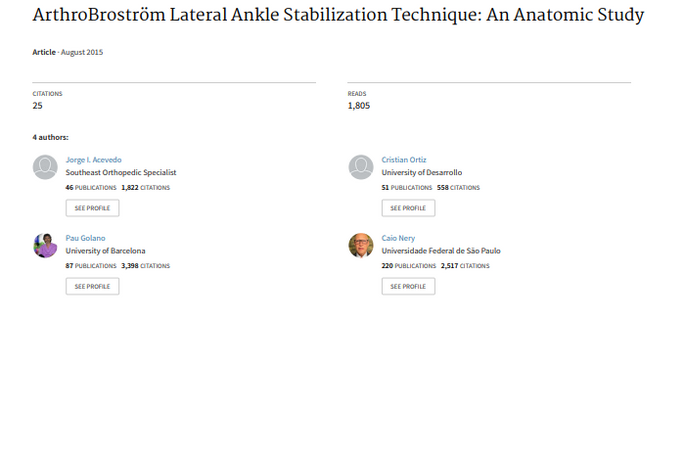Click Caio Nery's profile photo

pyautogui.click(x=361, y=245)
